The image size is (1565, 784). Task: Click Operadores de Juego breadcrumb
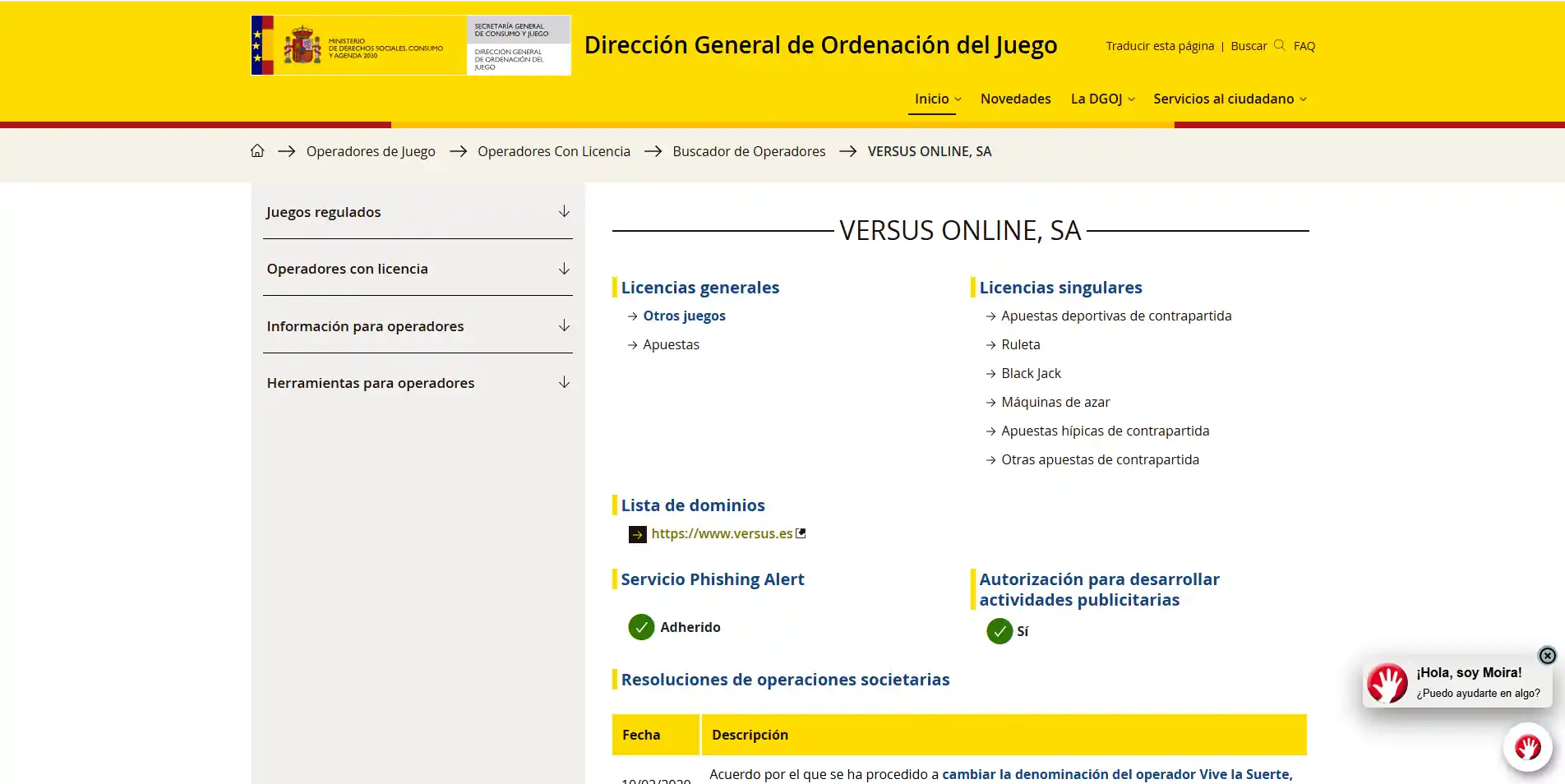(x=371, y=151)
